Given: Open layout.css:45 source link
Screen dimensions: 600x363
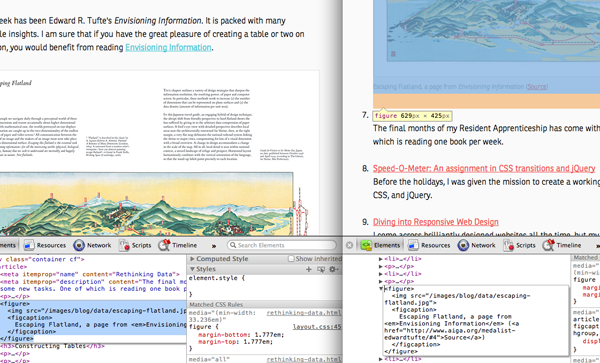Looking at the screenshot, I should (x=316, y=327).
